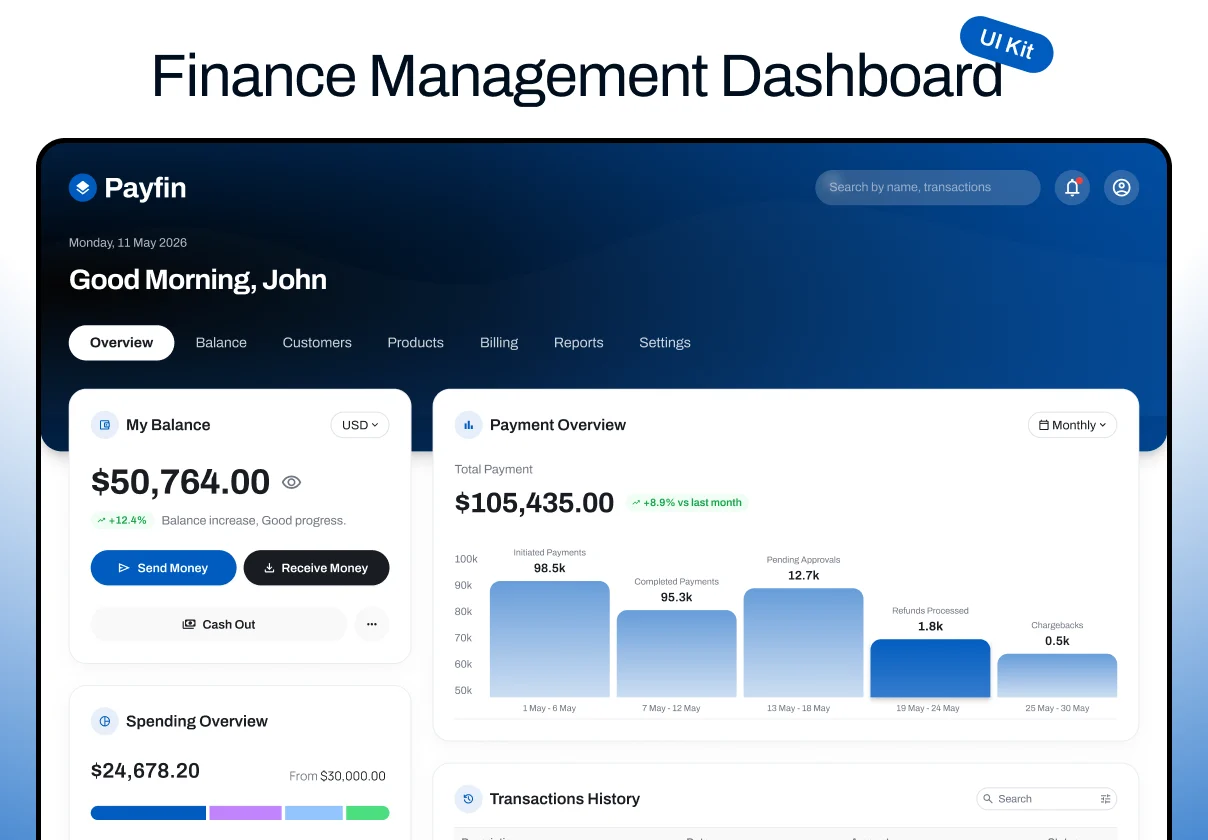Select the Pending Approvals 12.7k bar
This screenshot has width=1208, height=840.
point(803,643)
